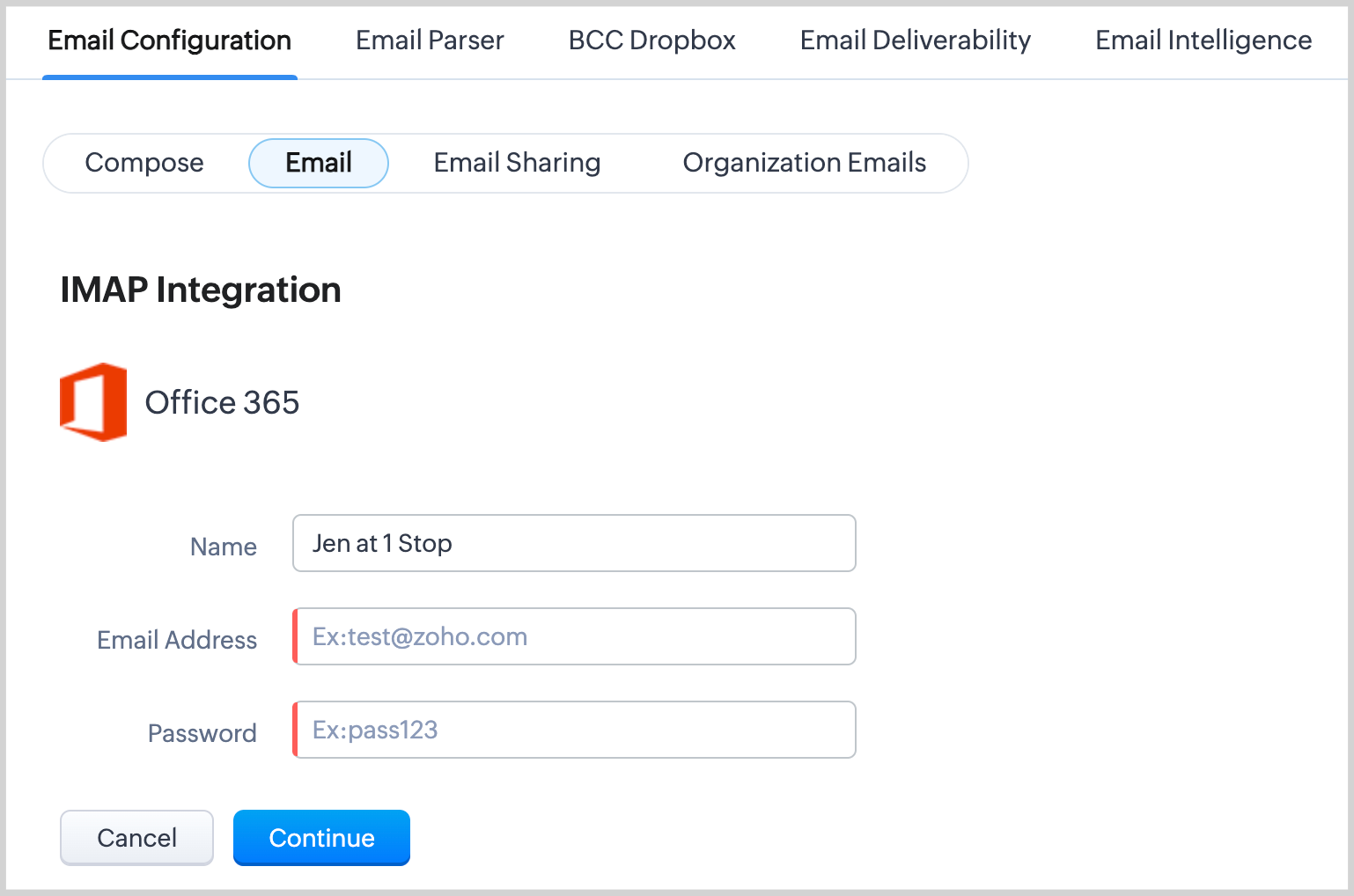Click the Name field containing Jen at 1 Stop
Screen dimensions: 1354x896
click(573, 543)
